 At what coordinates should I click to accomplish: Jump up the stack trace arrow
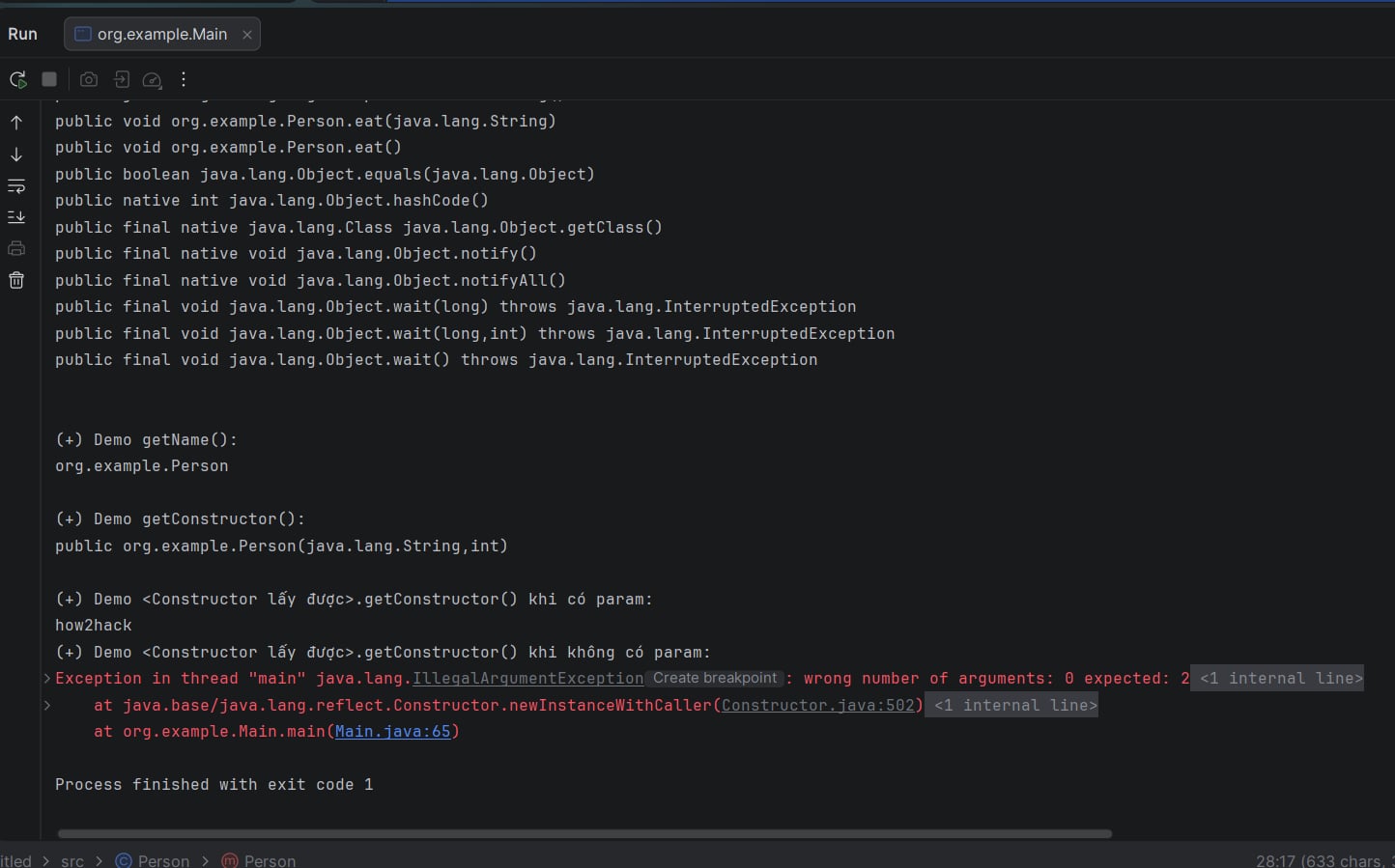pos(16,123)
